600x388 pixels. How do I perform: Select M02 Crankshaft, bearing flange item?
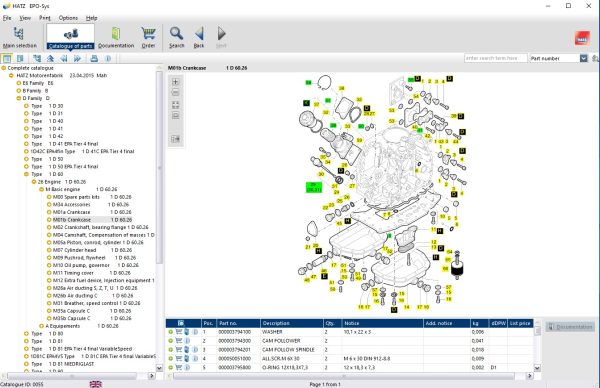(x=100, y=227)
